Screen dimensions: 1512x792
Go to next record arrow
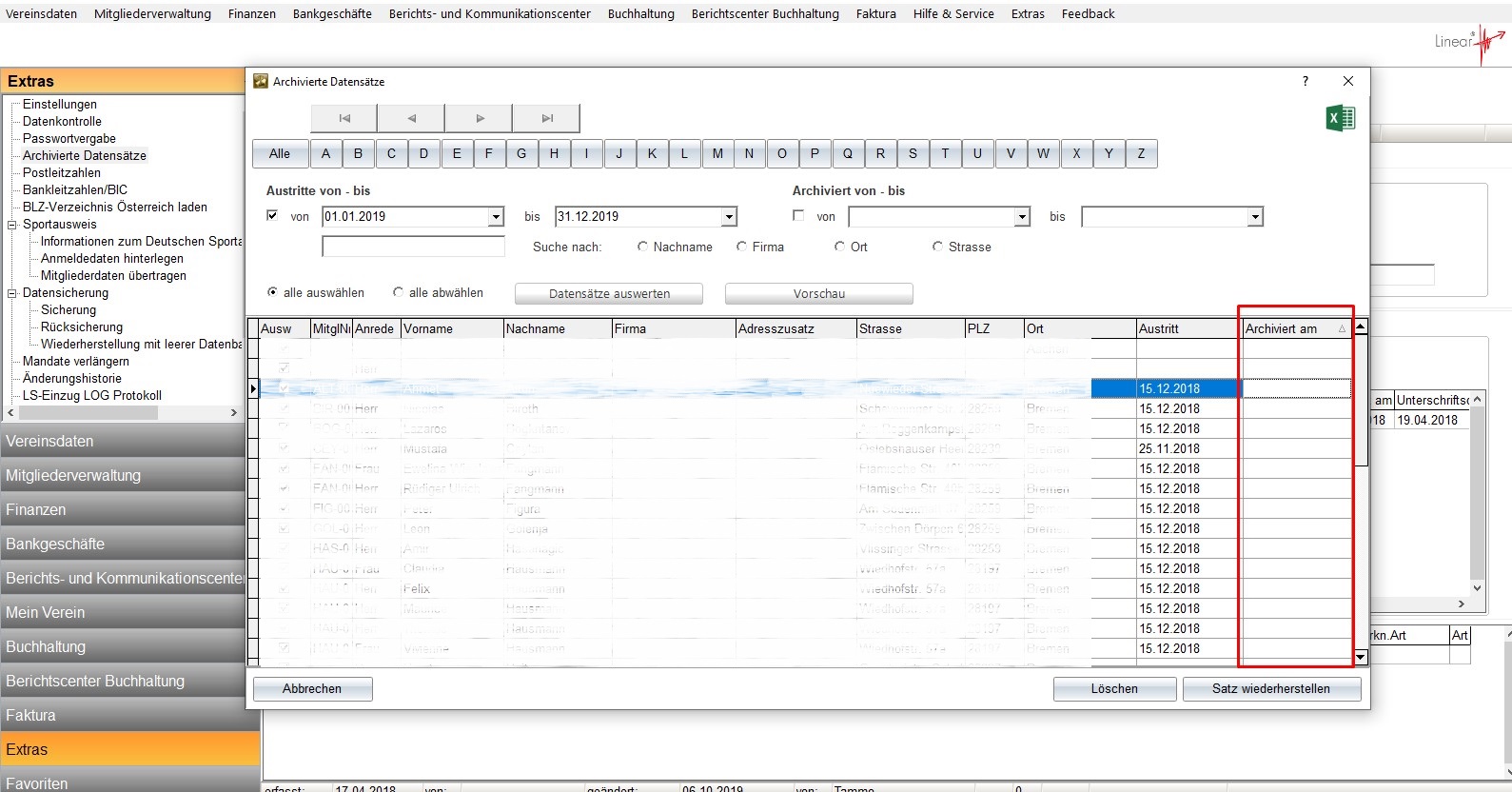pyautogui.click(x=479, y=118)
